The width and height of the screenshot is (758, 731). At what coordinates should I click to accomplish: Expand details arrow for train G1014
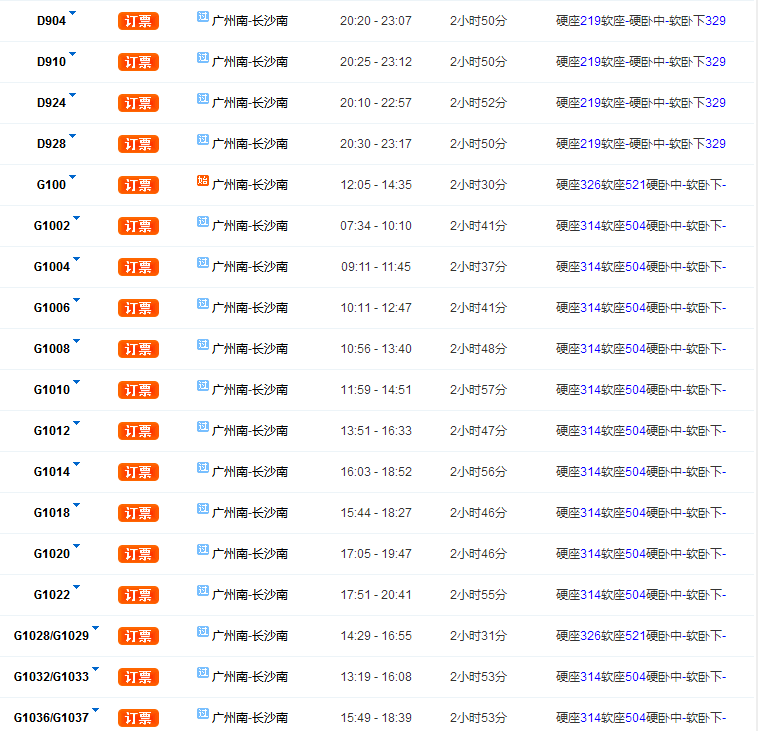pos(76,463)
